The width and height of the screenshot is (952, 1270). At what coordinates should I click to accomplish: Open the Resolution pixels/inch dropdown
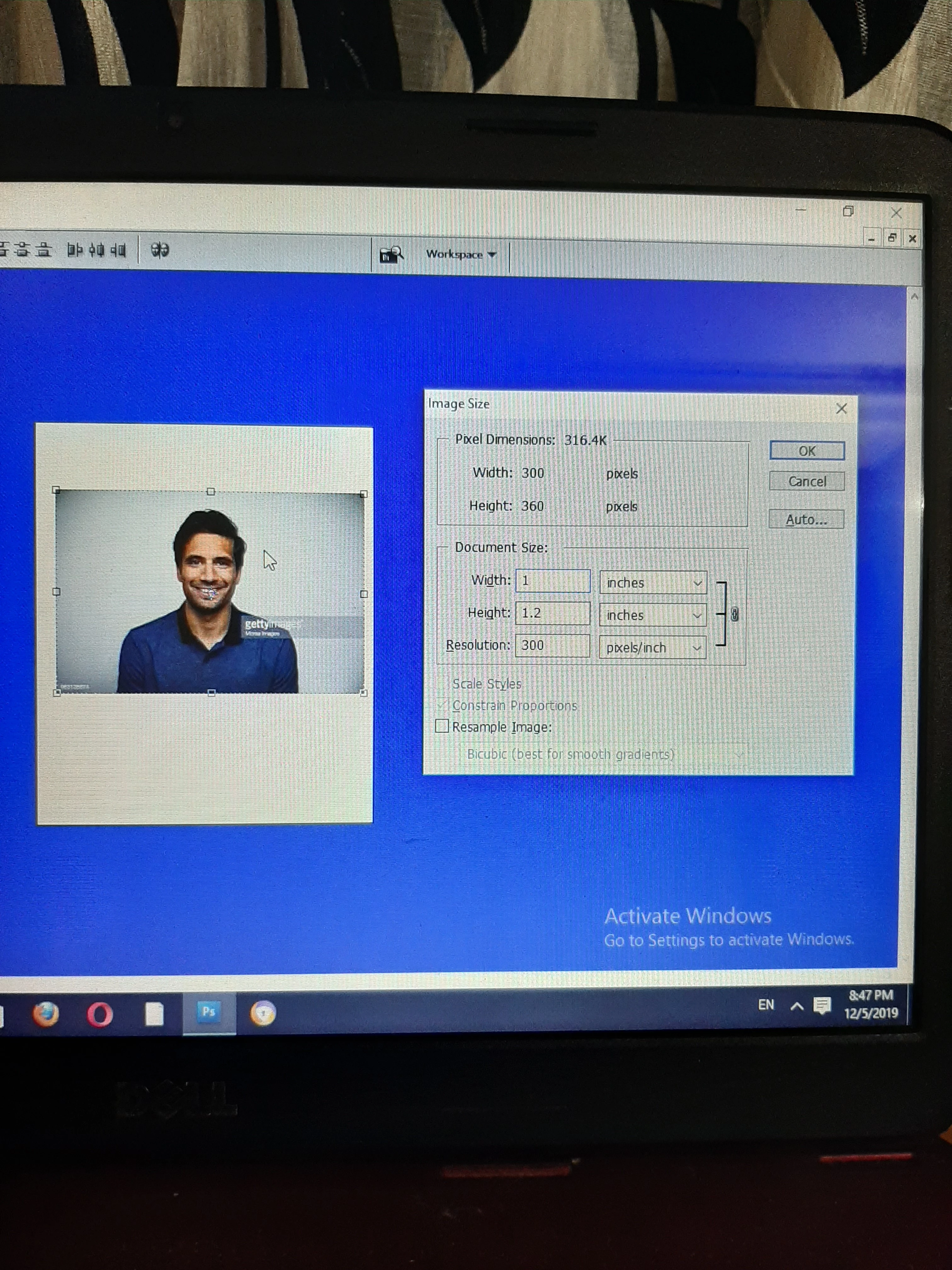pos(653,648)
